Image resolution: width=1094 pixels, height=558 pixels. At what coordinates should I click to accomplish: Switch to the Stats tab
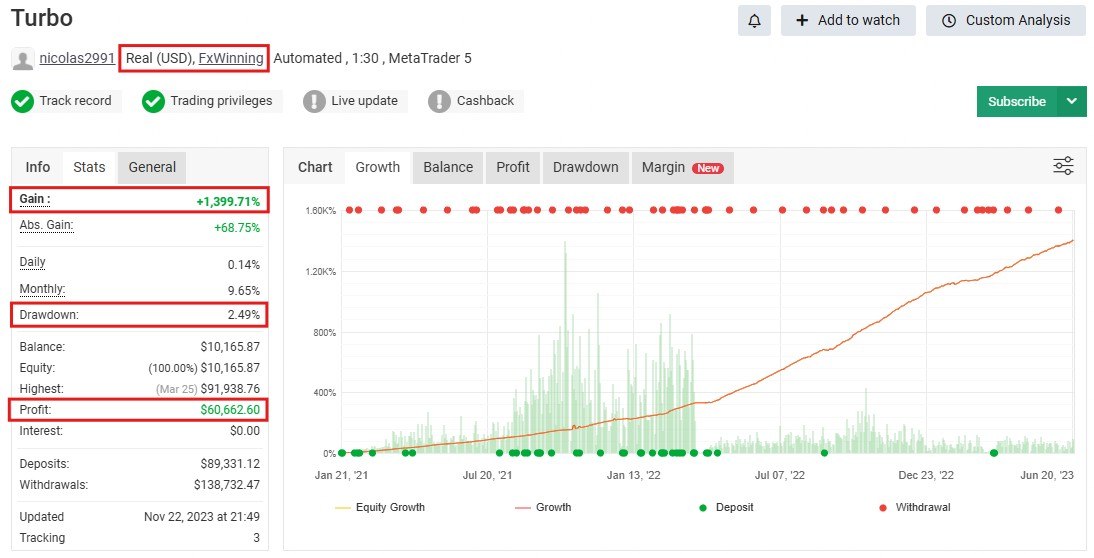coord(89,167)
